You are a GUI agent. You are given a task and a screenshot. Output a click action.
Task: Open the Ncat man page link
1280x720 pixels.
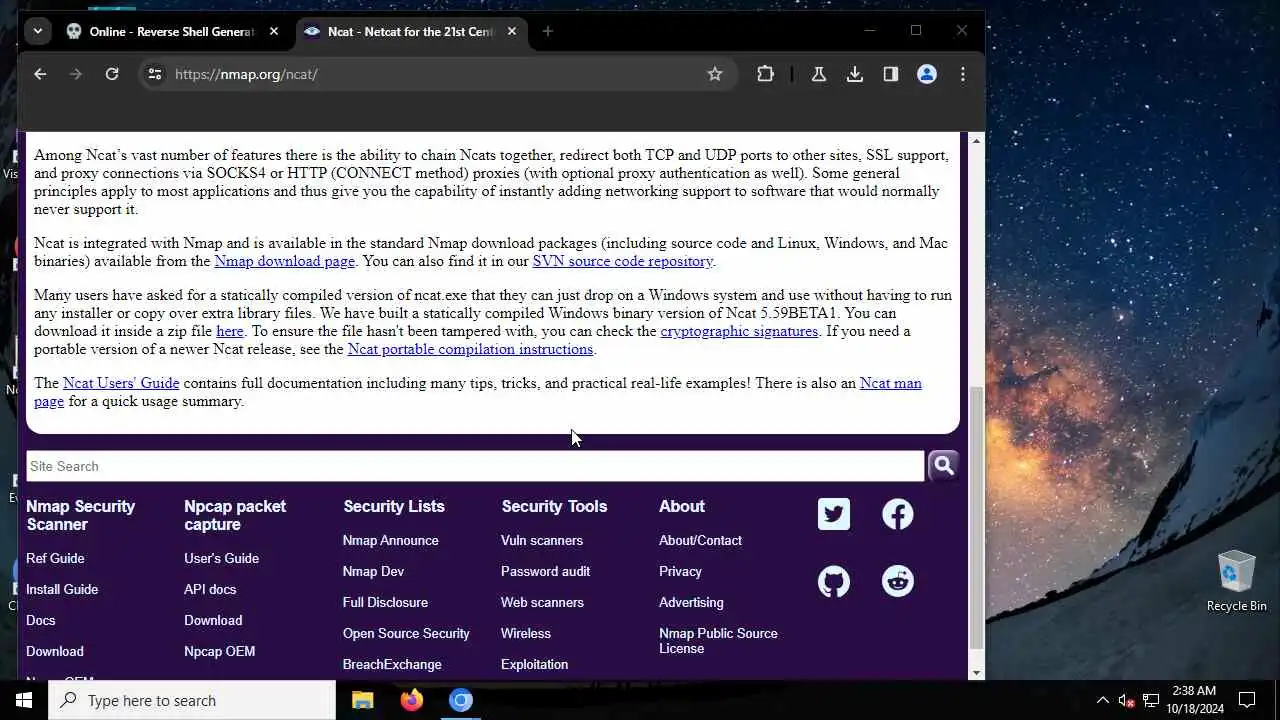coord(890,383)
